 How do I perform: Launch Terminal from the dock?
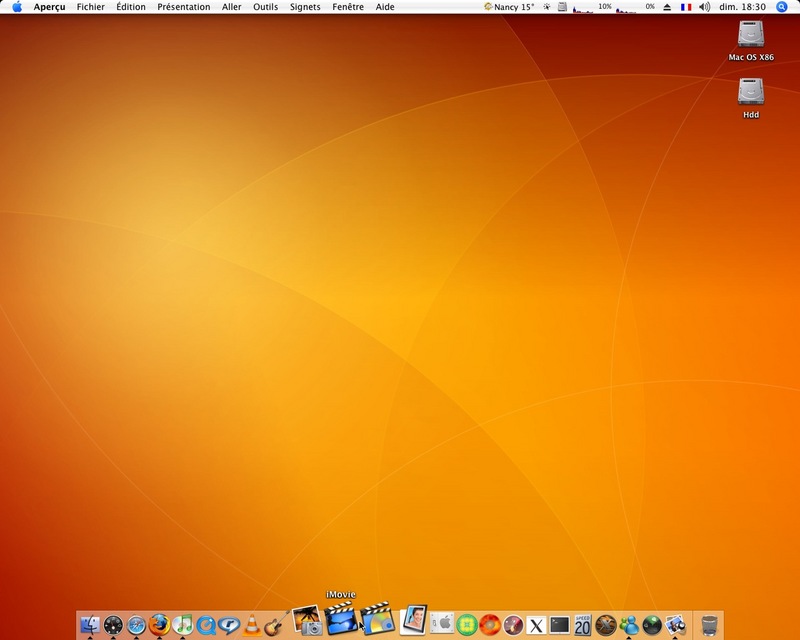pos(559,625)
